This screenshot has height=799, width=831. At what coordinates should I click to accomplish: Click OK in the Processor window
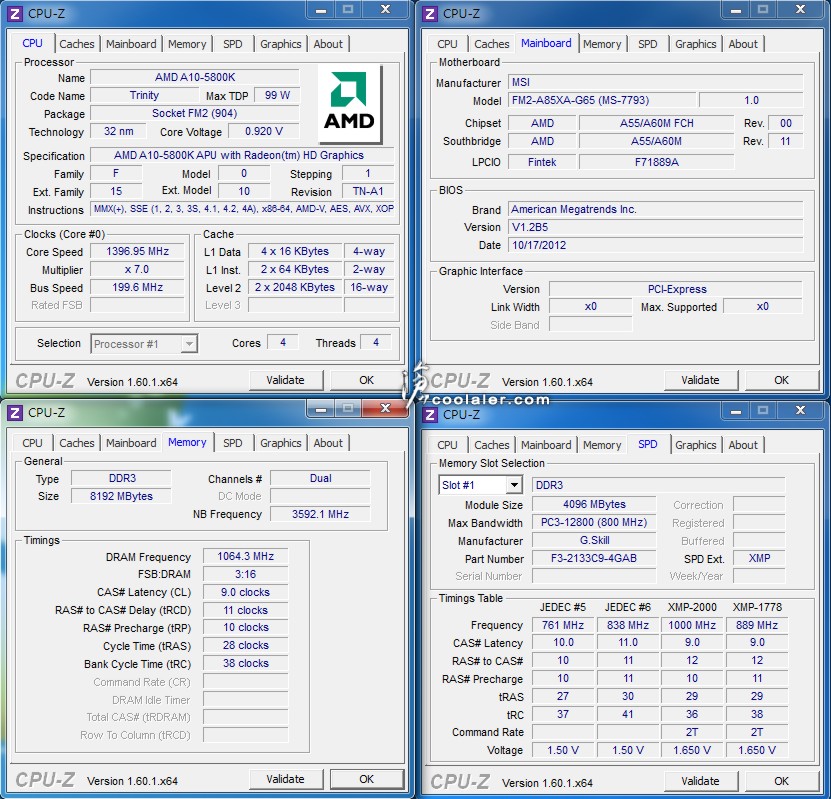point(366,380)
